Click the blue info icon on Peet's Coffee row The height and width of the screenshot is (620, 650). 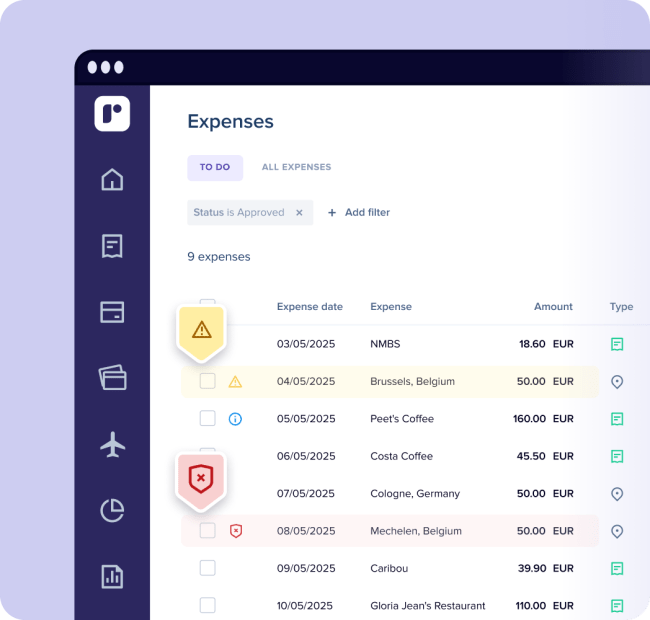tap(235, 419)
